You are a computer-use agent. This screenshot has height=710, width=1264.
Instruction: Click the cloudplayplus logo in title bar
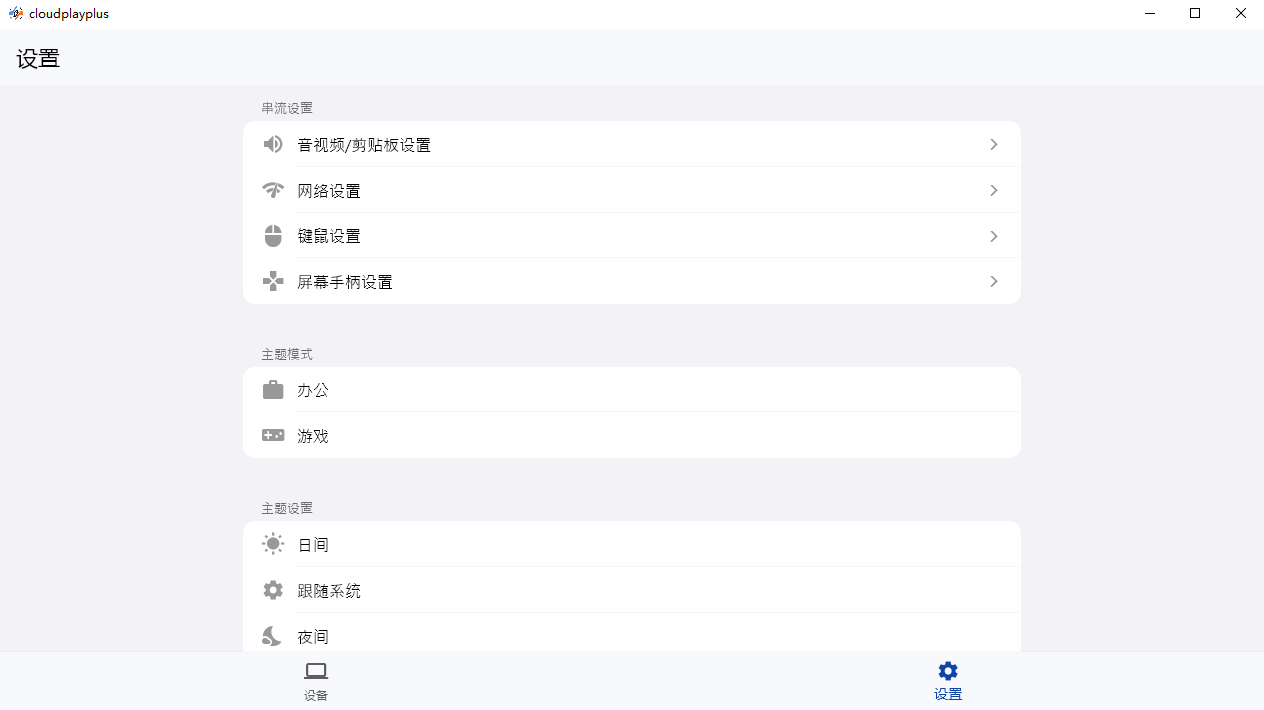click(17, 13)
